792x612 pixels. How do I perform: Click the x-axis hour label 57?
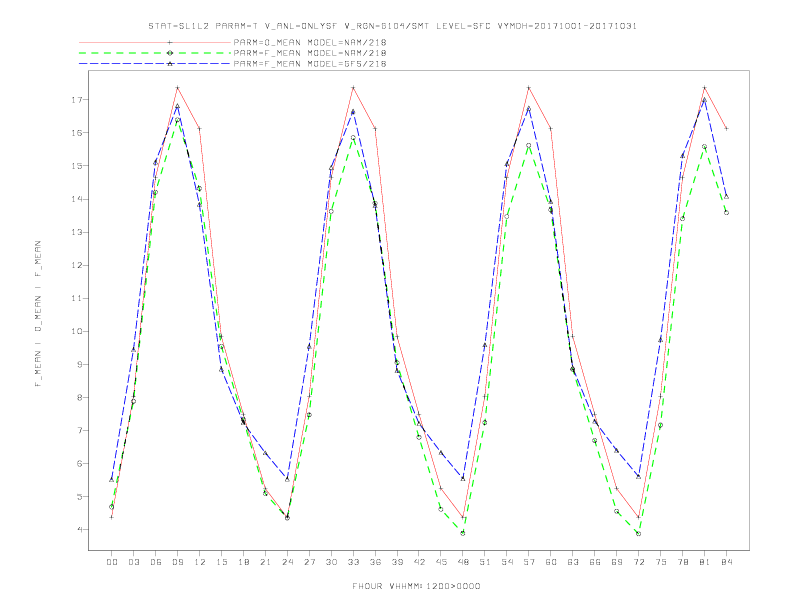(529, 562)
